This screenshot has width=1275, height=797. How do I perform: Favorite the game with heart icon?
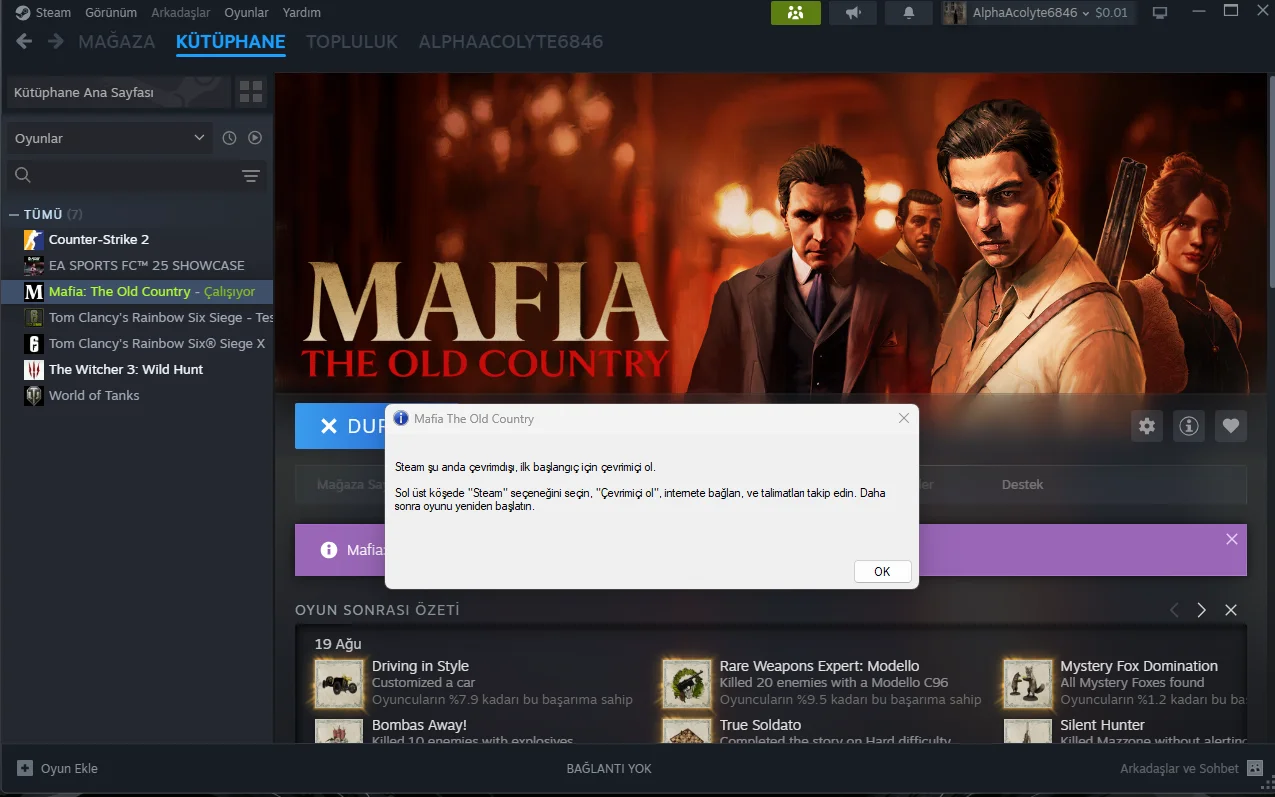point(1231,426)
